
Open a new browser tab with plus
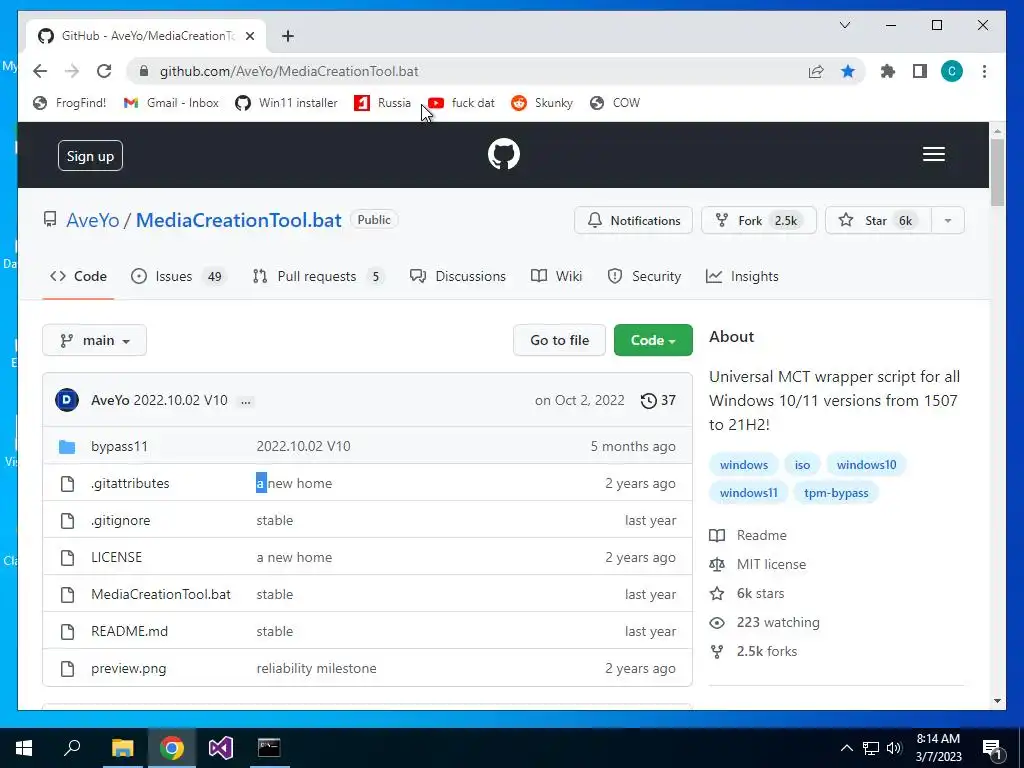coord(288,36)
